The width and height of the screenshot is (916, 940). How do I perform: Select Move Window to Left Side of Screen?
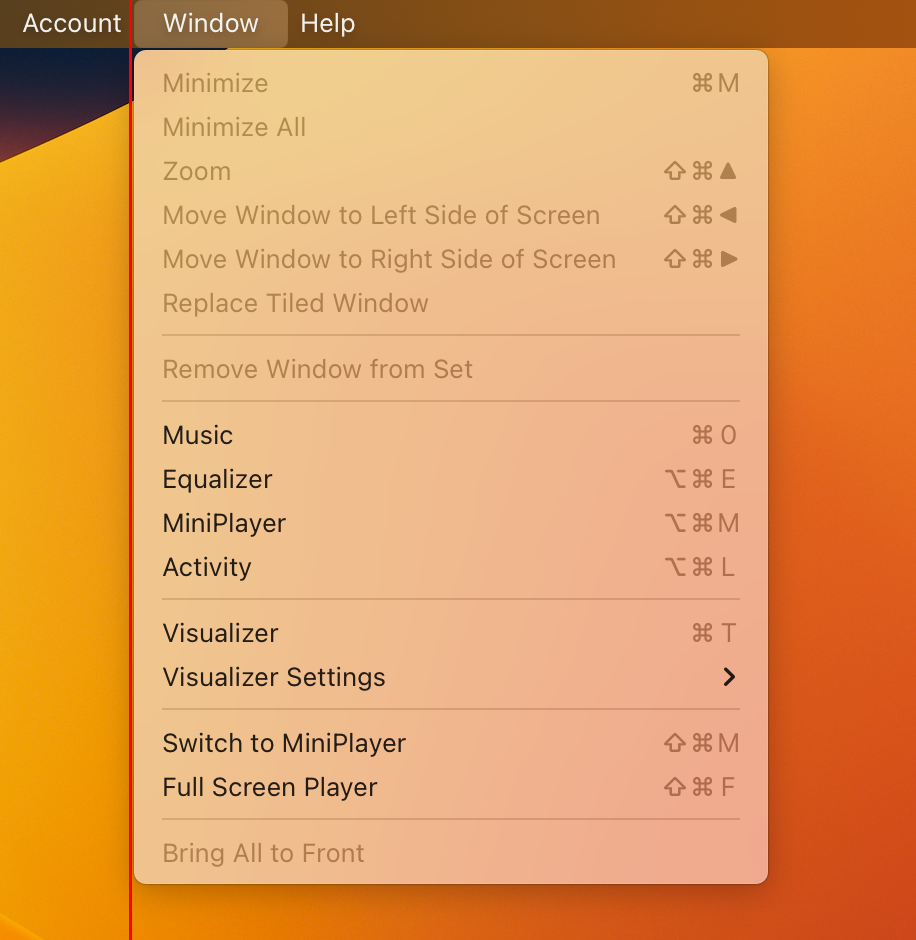(451, 215)
